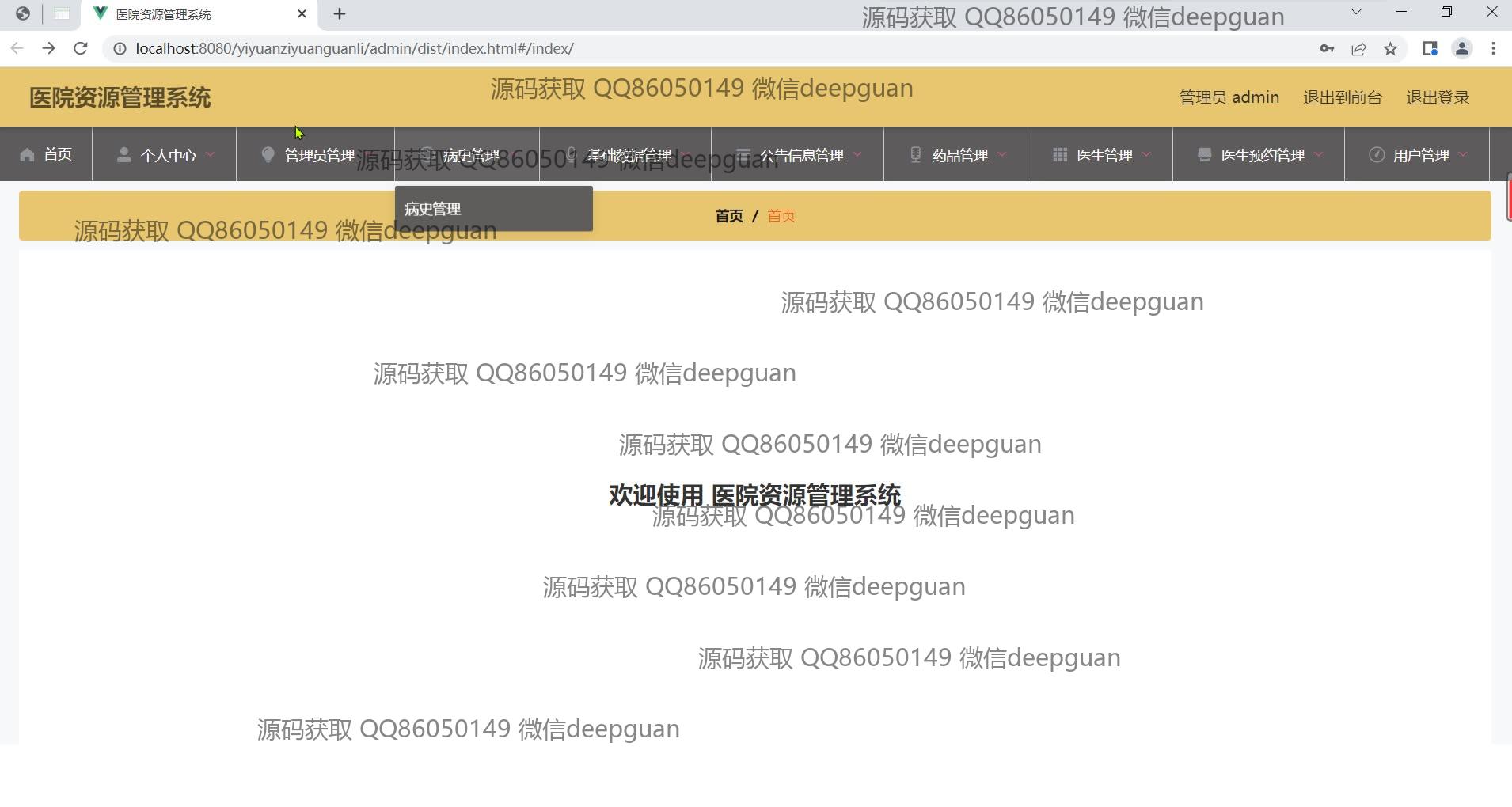Reload the page with the refresh icon
1512x807 pixels.
click(x=81, y=48)
